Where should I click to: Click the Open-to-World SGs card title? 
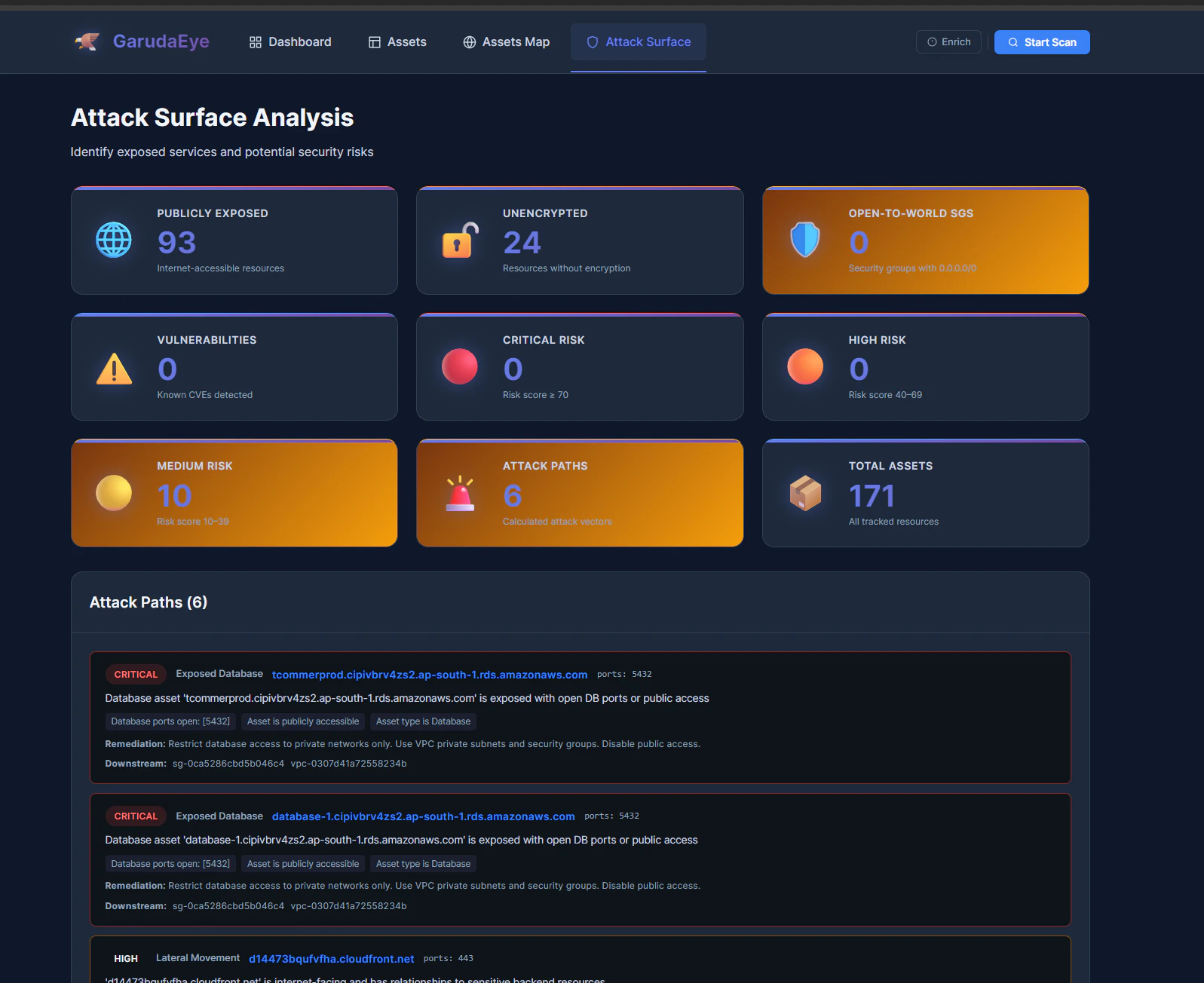911,213
